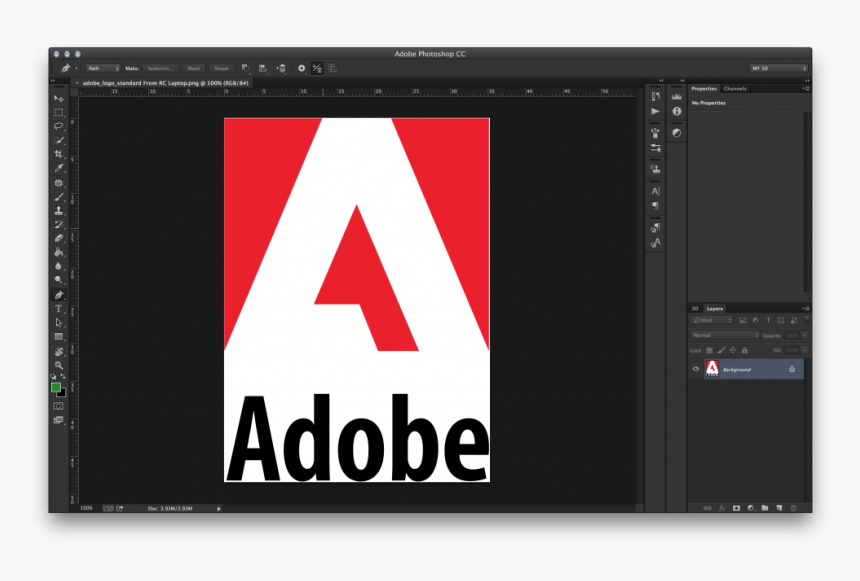Switch to the Properties tab
860x581 pixels.
coord(704,88)
